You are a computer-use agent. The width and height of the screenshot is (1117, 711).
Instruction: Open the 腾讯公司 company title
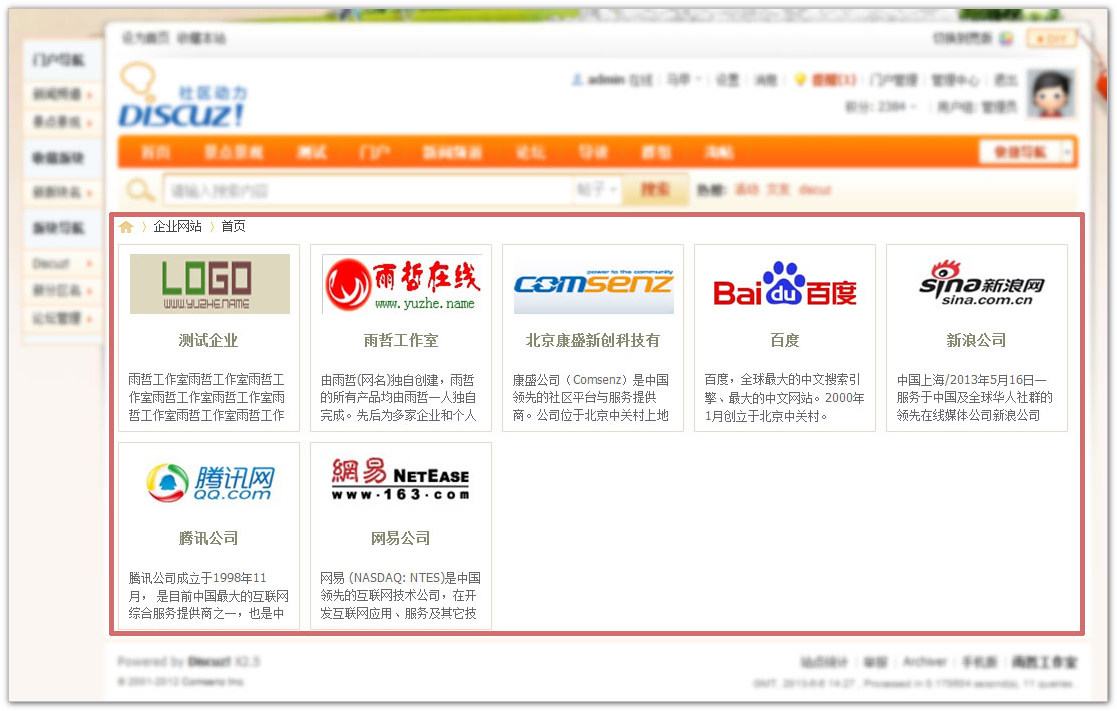coord(208,539)
